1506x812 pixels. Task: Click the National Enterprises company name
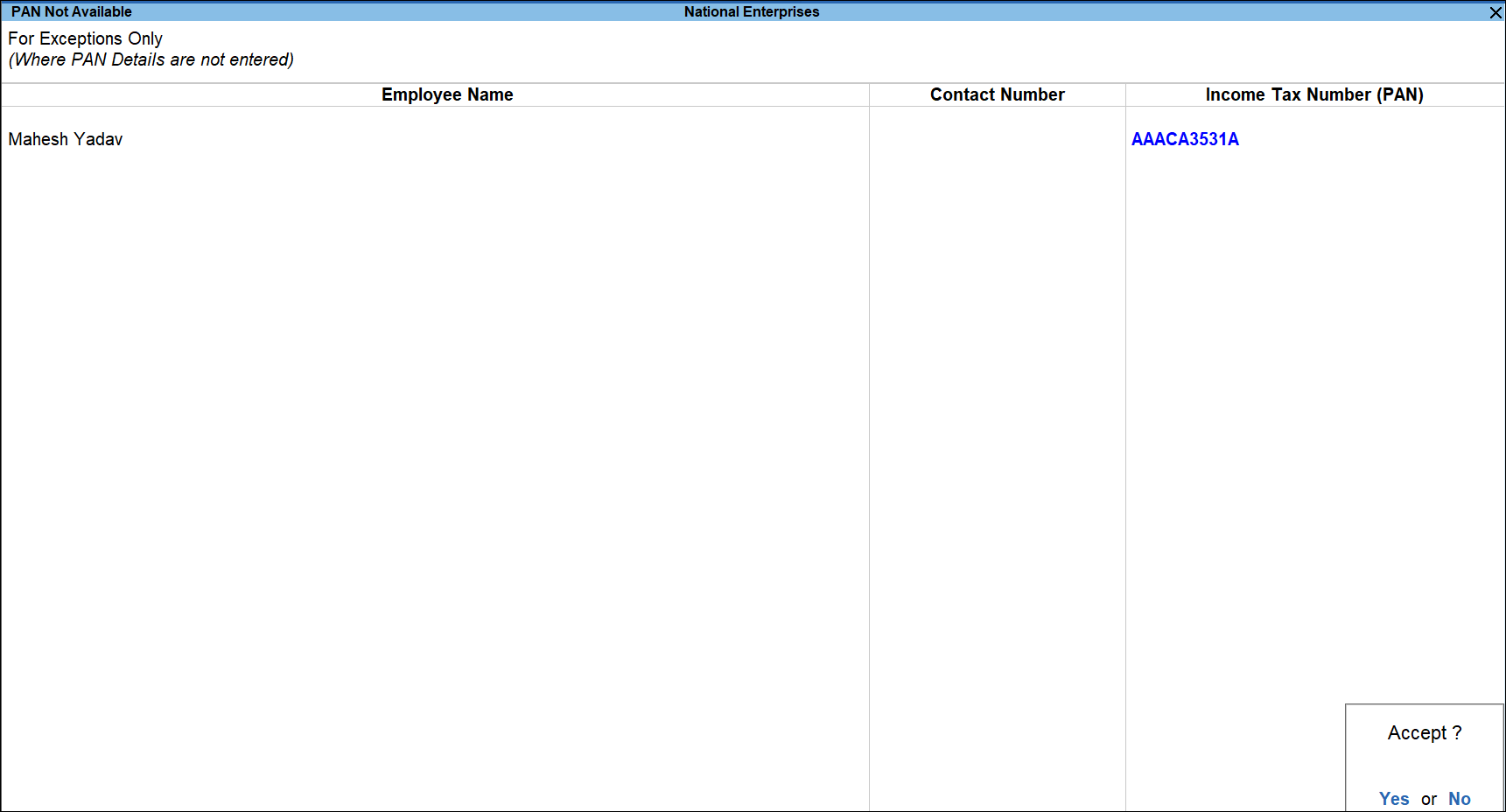tap(751, 11)
